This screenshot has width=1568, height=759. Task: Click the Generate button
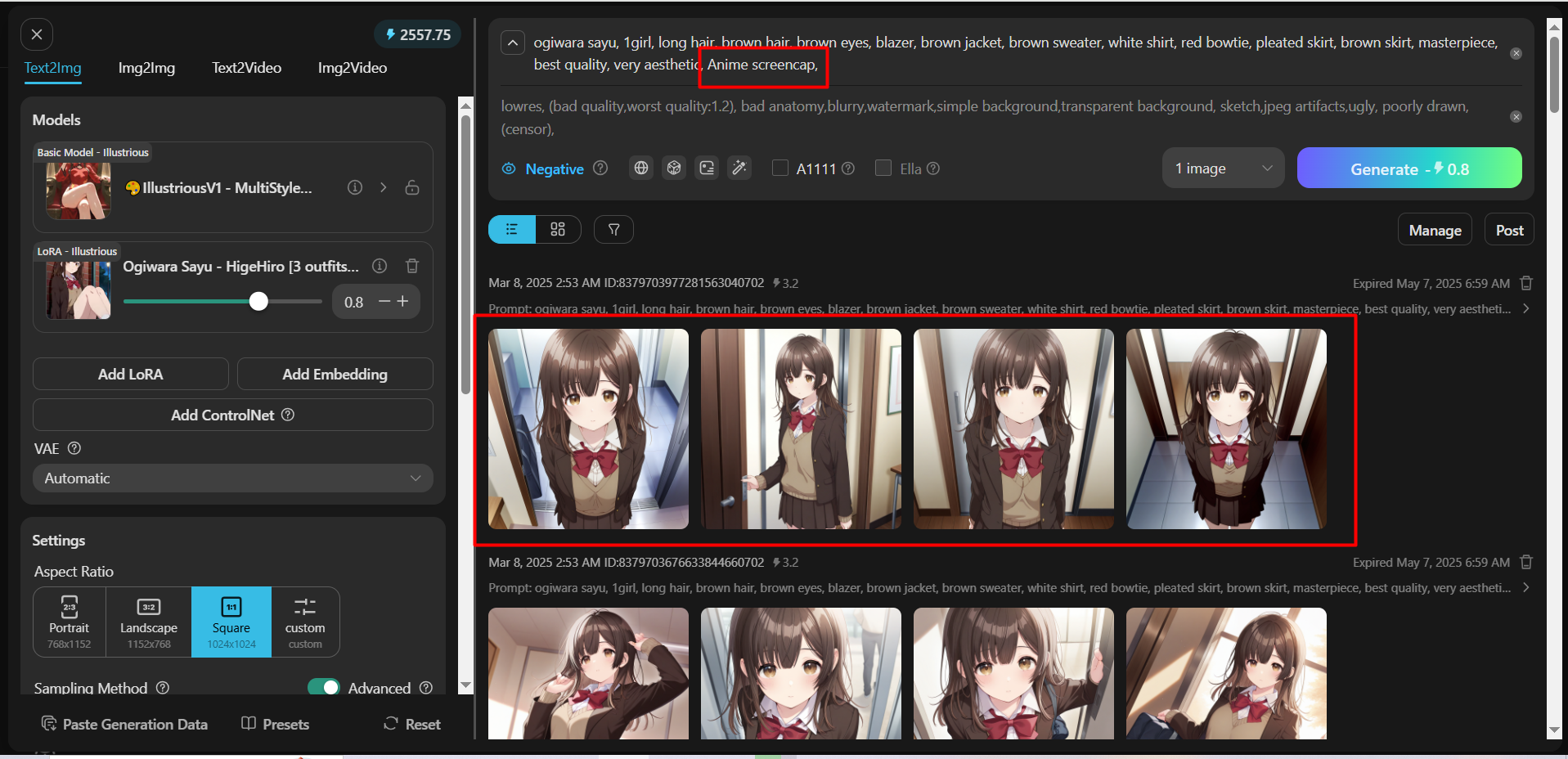pos(1409,168)
